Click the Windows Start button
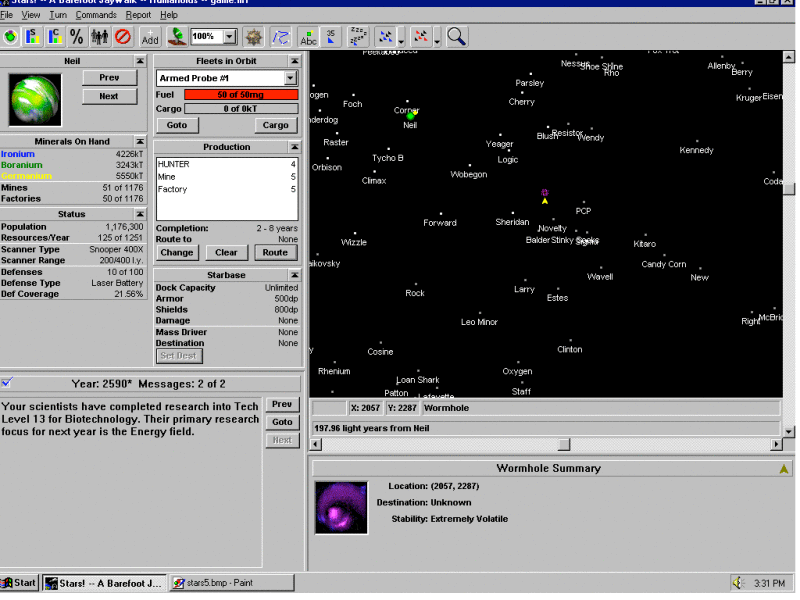800x600 pixels. point(19,583)
